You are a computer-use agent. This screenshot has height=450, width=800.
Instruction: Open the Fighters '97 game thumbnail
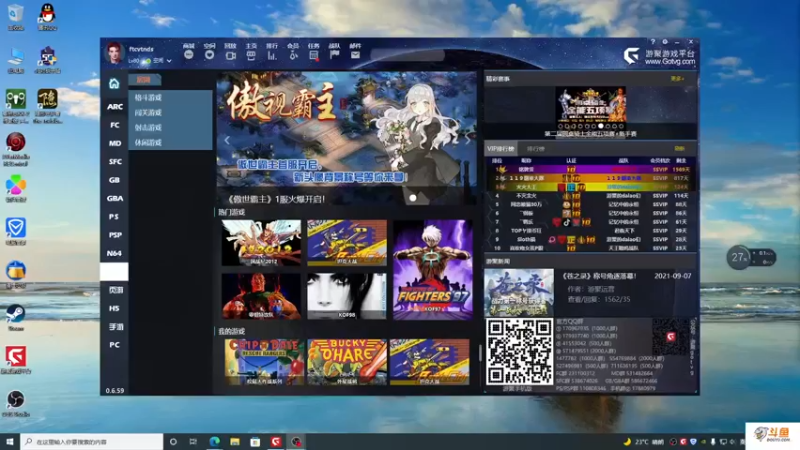[433, 270]
